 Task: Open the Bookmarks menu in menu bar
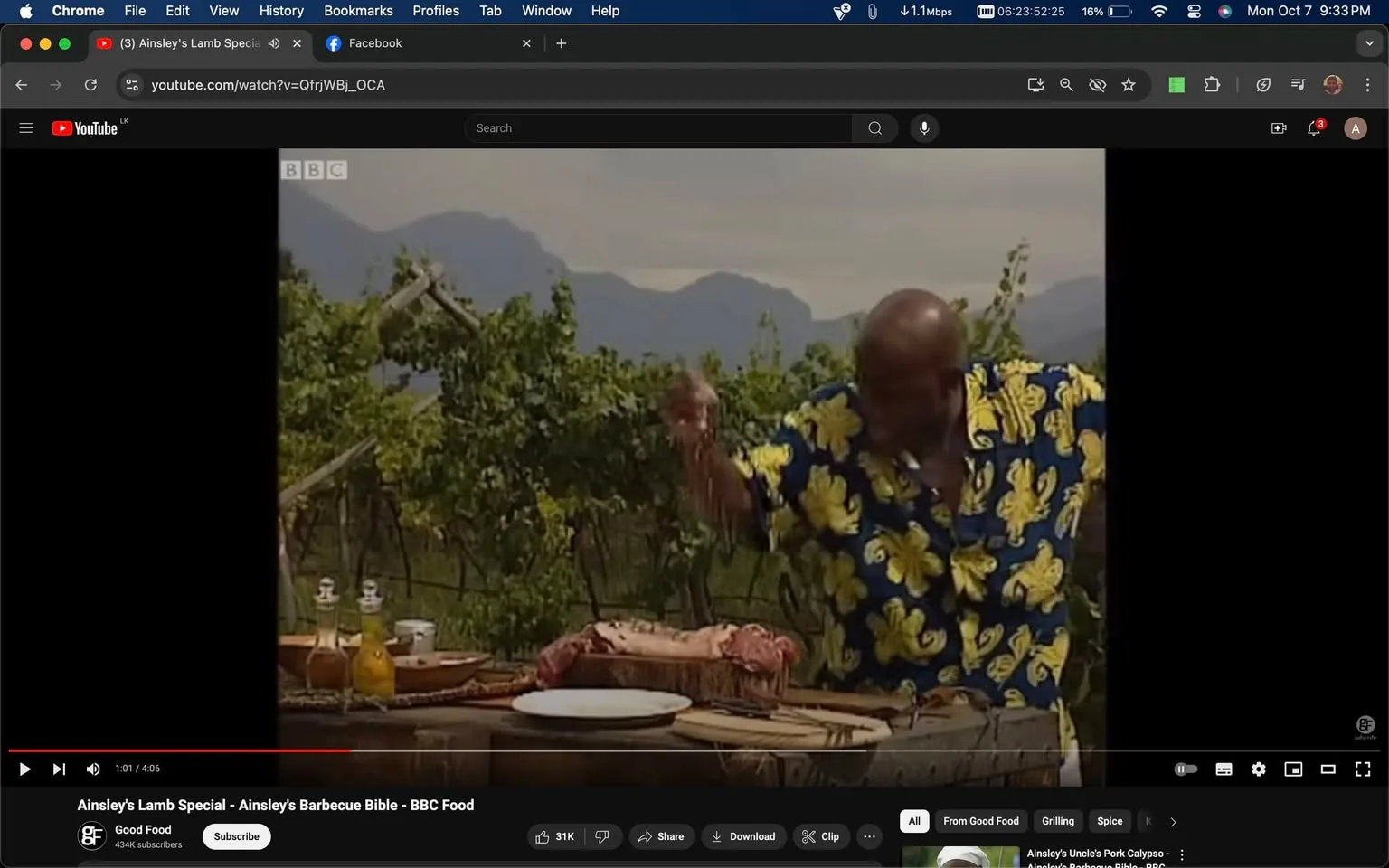[358, 10]
